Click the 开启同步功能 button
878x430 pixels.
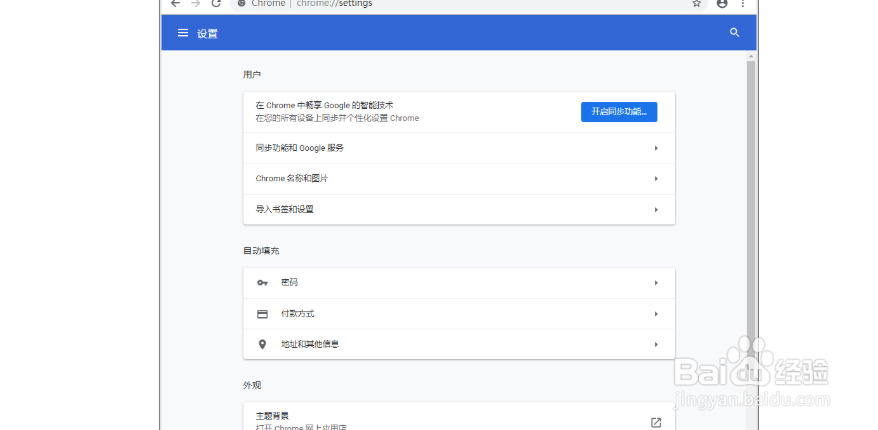[619, 112]
